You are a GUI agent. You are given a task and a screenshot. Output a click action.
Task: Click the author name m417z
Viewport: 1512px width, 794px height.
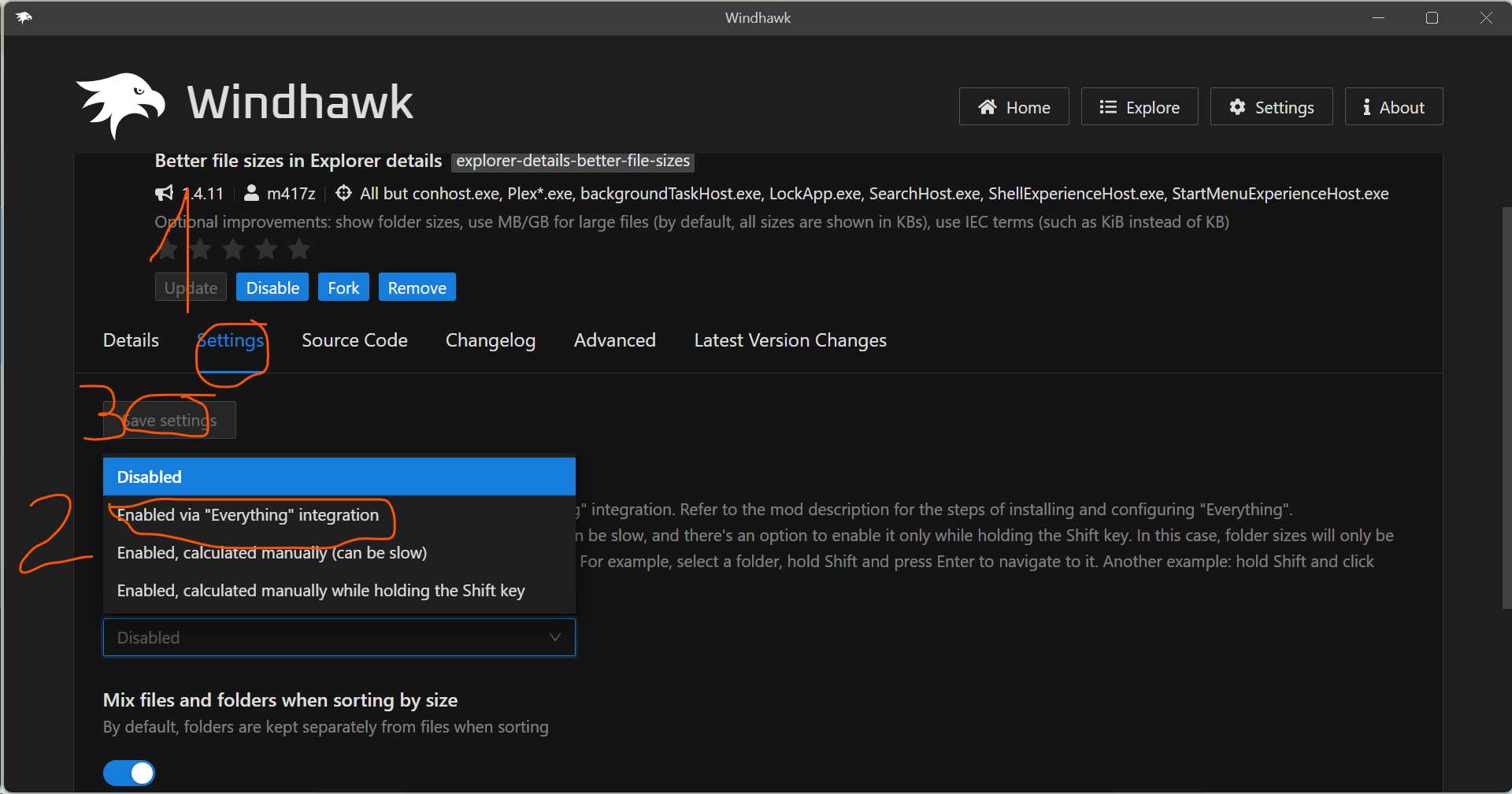(291, 193)
